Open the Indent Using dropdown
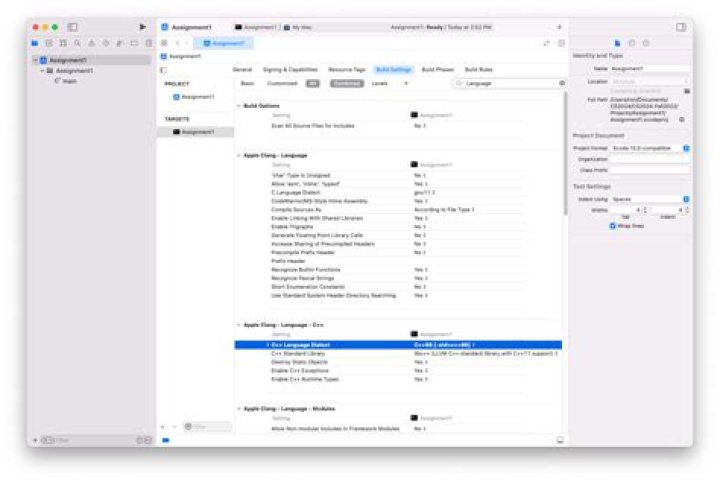 coord(650,199)
